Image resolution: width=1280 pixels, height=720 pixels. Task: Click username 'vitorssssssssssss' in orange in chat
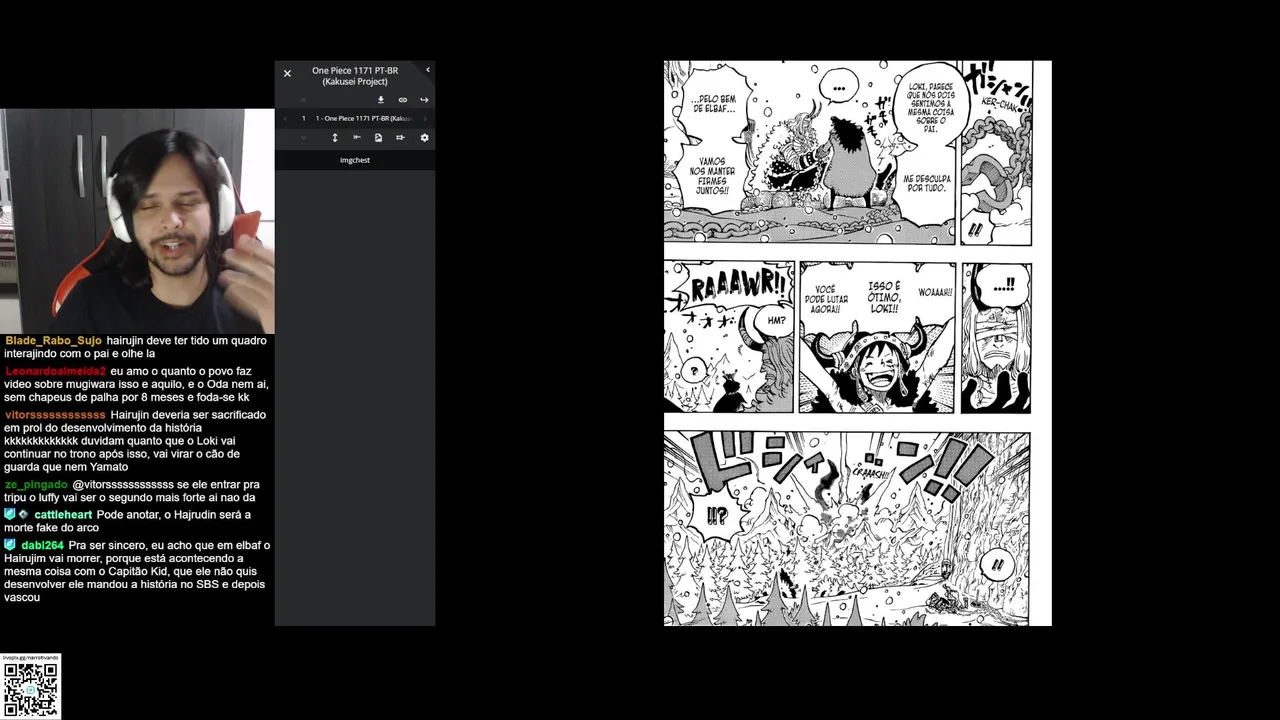pyautogui.click(x=55, y=415)
